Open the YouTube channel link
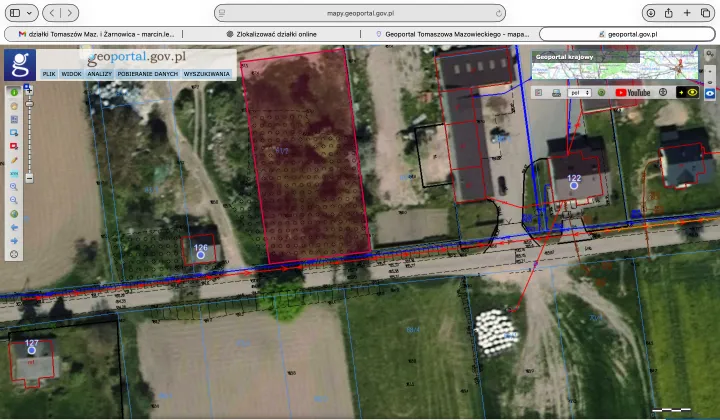The height and width of the screenshot is (420, 720). click(x=633, y=92)
